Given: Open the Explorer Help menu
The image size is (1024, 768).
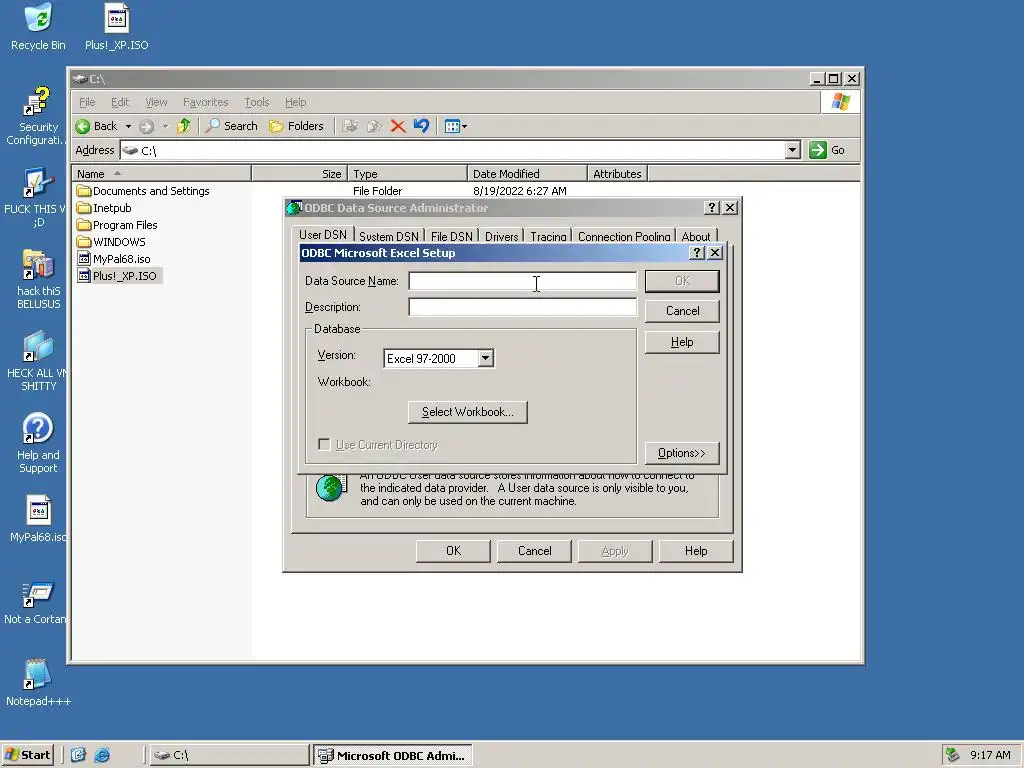Looking at the screenshot, I should [295, 102].
